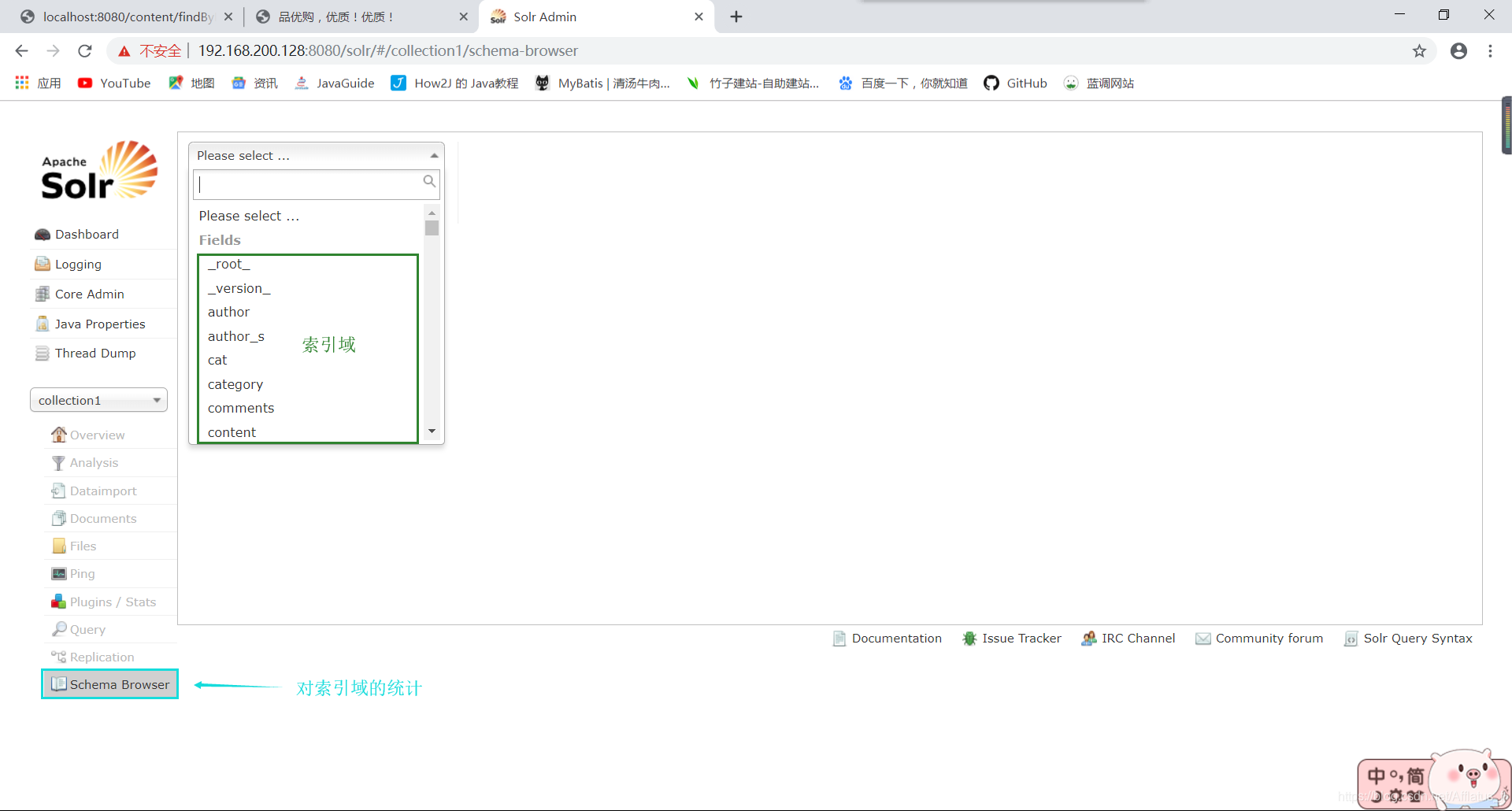
Task: Click the Community forum envelope icon
Action: pyautogui.click(x=1203, y=639)
